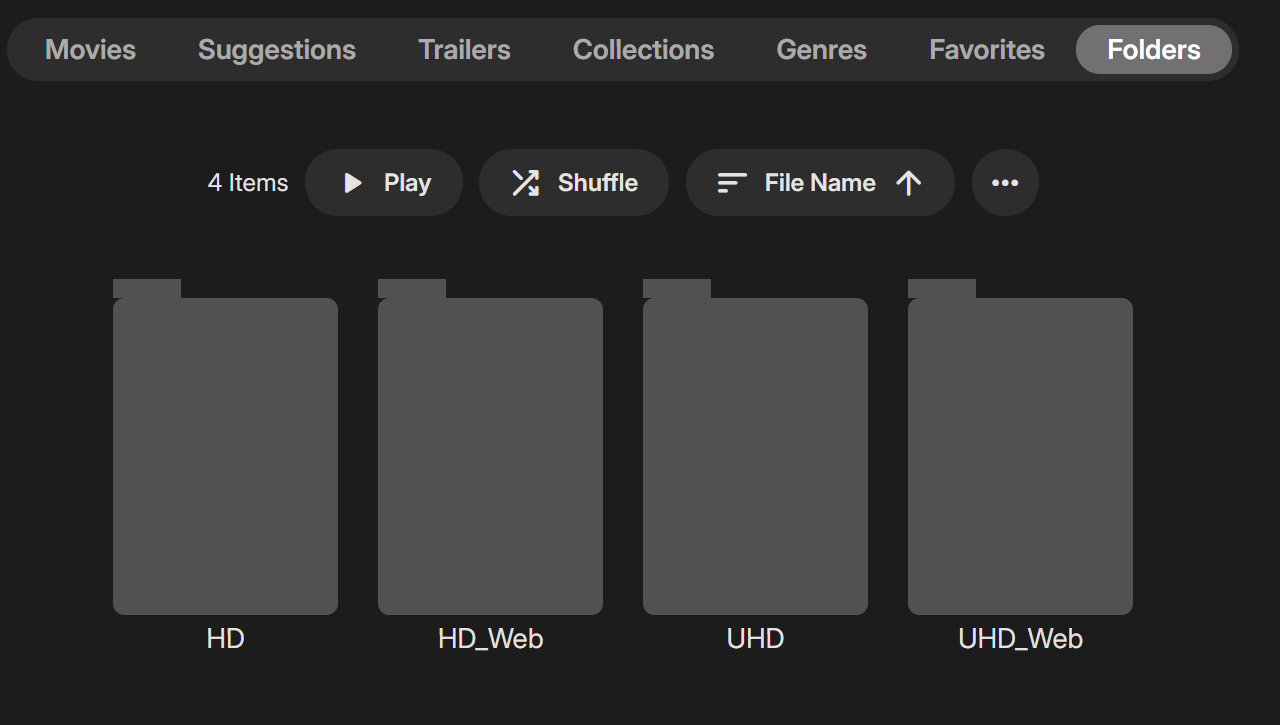
Task: Click the Shuffle crossed-arrows icon
Action: point(526,183)
